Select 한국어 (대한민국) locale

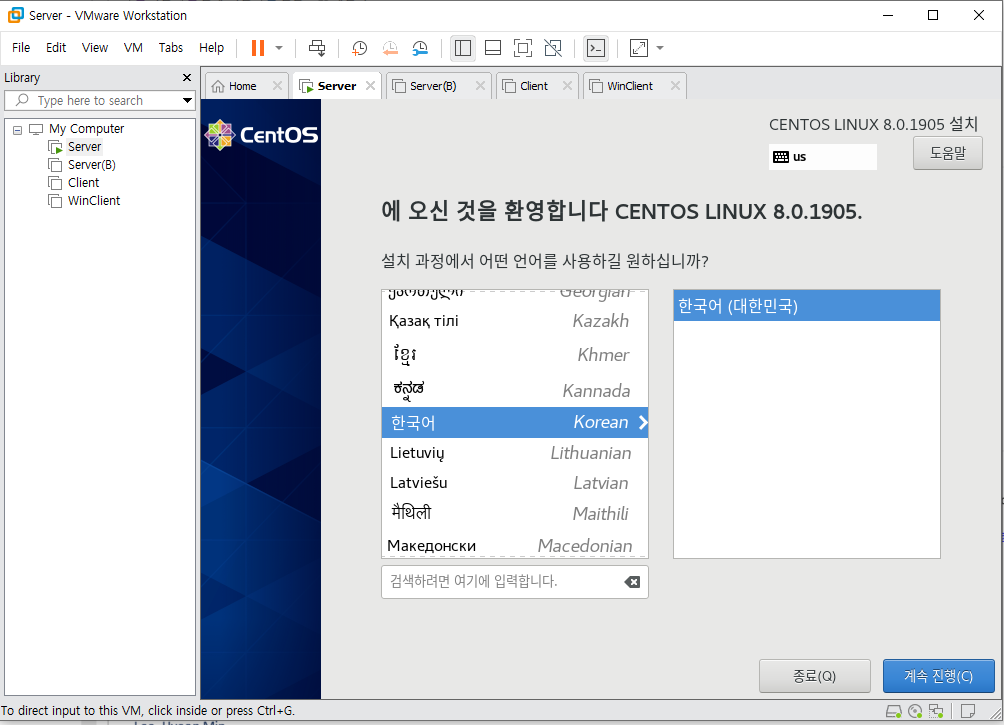click(x=807, y=306)
